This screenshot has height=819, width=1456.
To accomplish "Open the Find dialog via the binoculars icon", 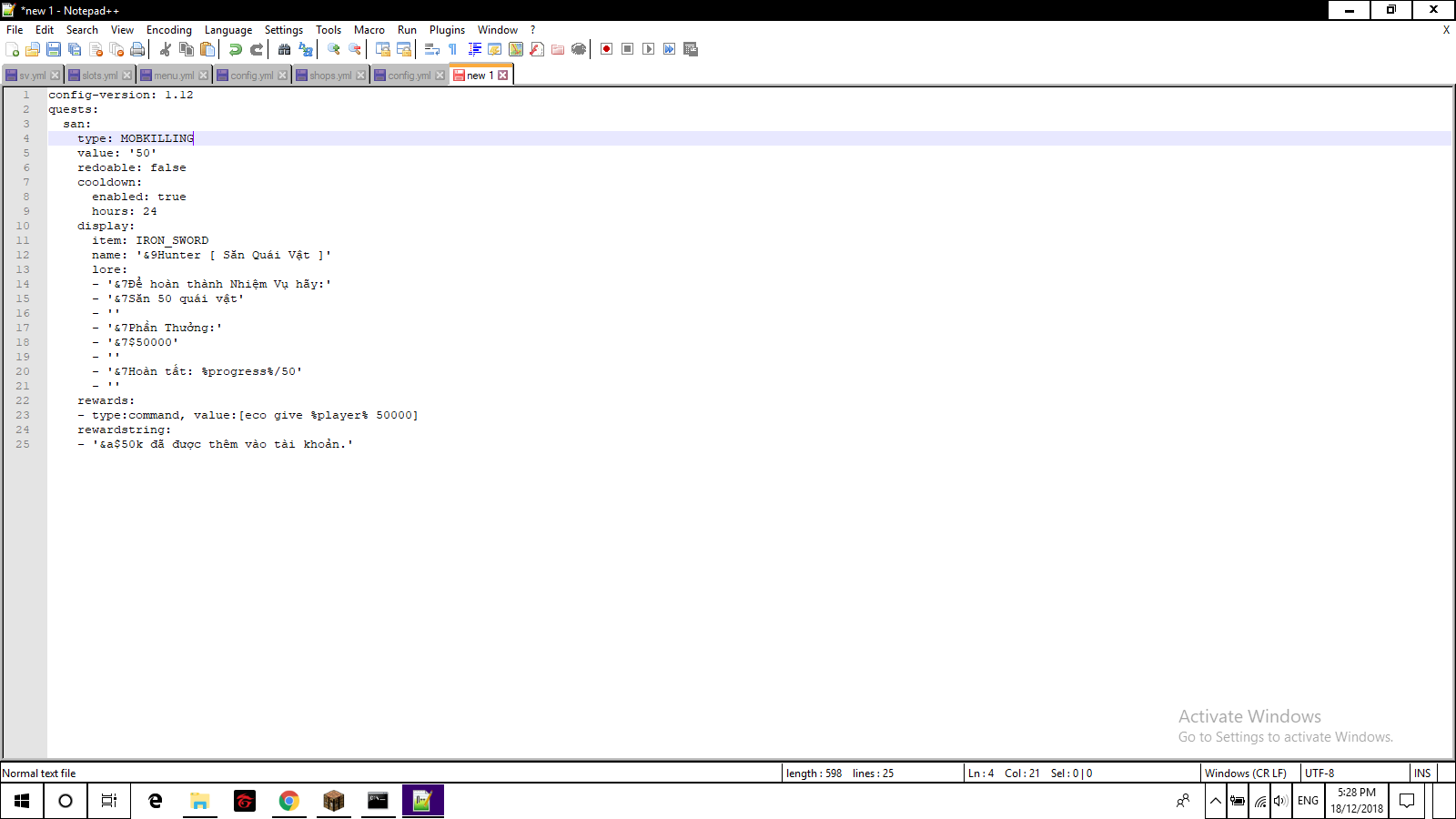I will (285, 50).
